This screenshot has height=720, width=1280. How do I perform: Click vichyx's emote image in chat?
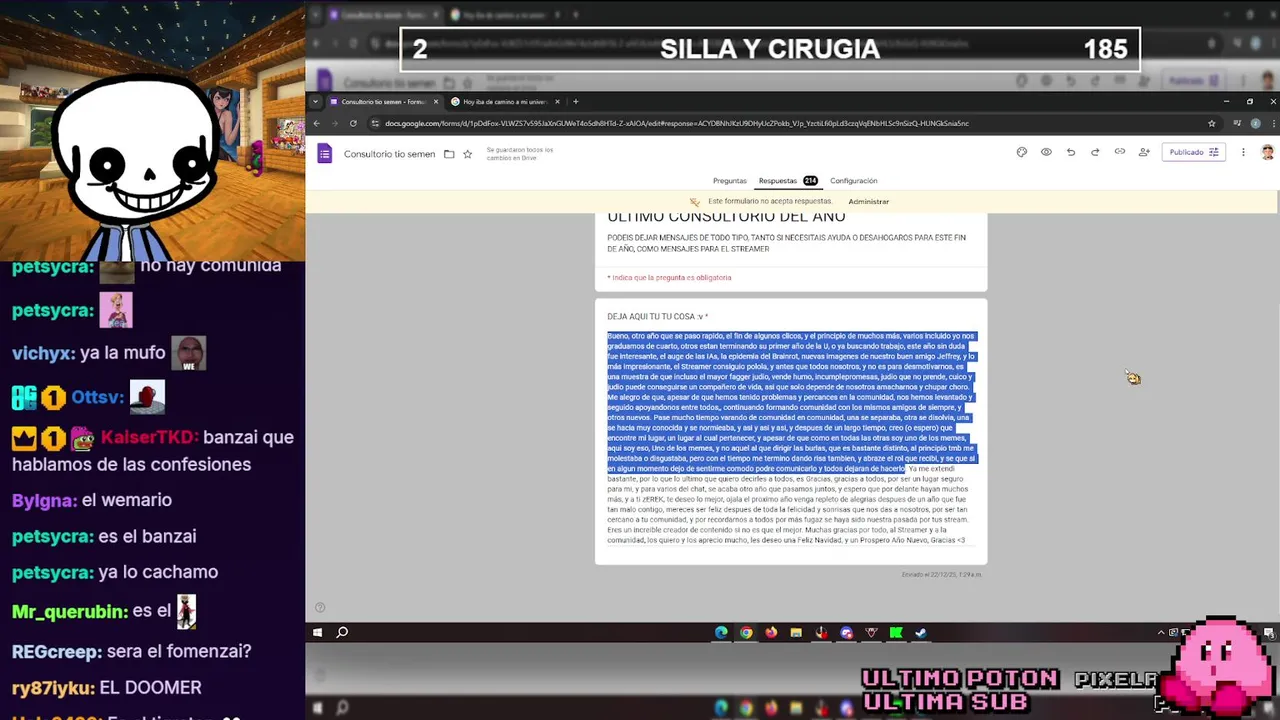(188, 353)
